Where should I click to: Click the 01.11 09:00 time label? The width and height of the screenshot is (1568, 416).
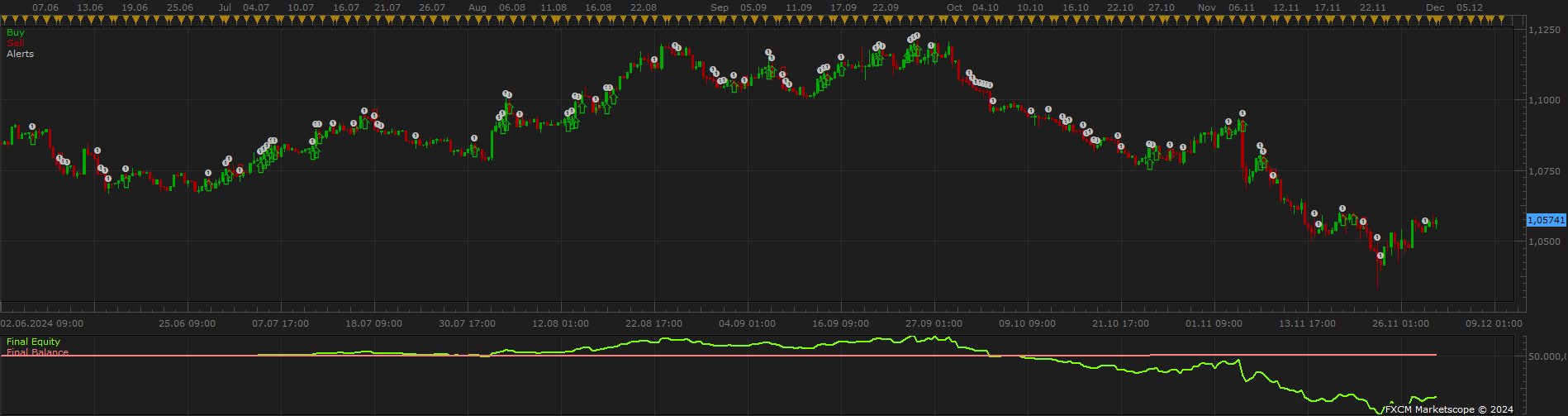click(1214, 323)
